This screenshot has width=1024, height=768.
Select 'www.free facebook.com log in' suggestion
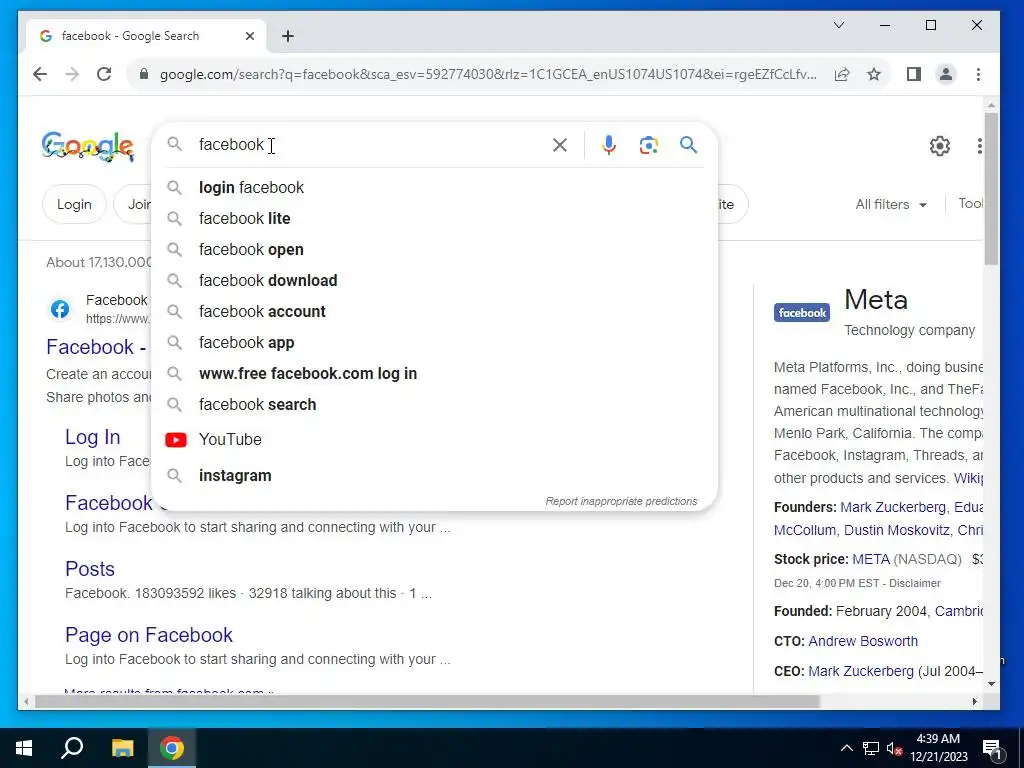pyautogui.click(x=434, y=374)
